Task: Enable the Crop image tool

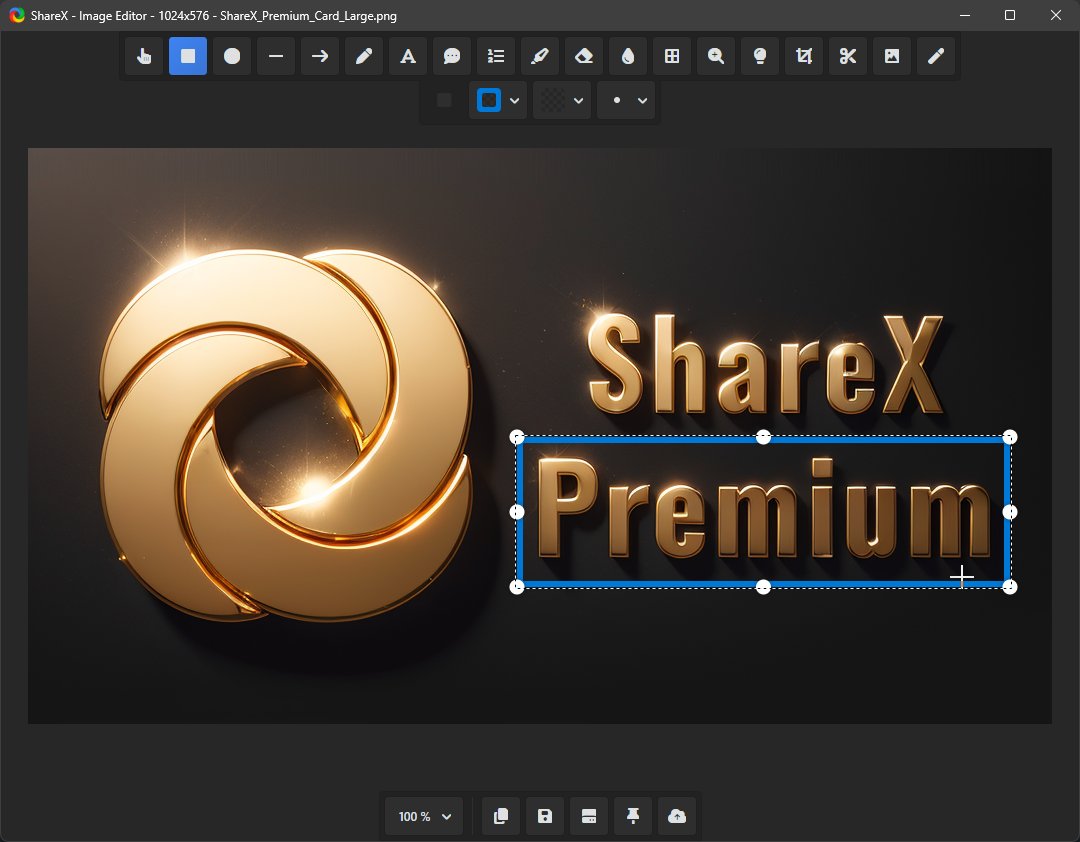Action: click(x=803, y=56)
